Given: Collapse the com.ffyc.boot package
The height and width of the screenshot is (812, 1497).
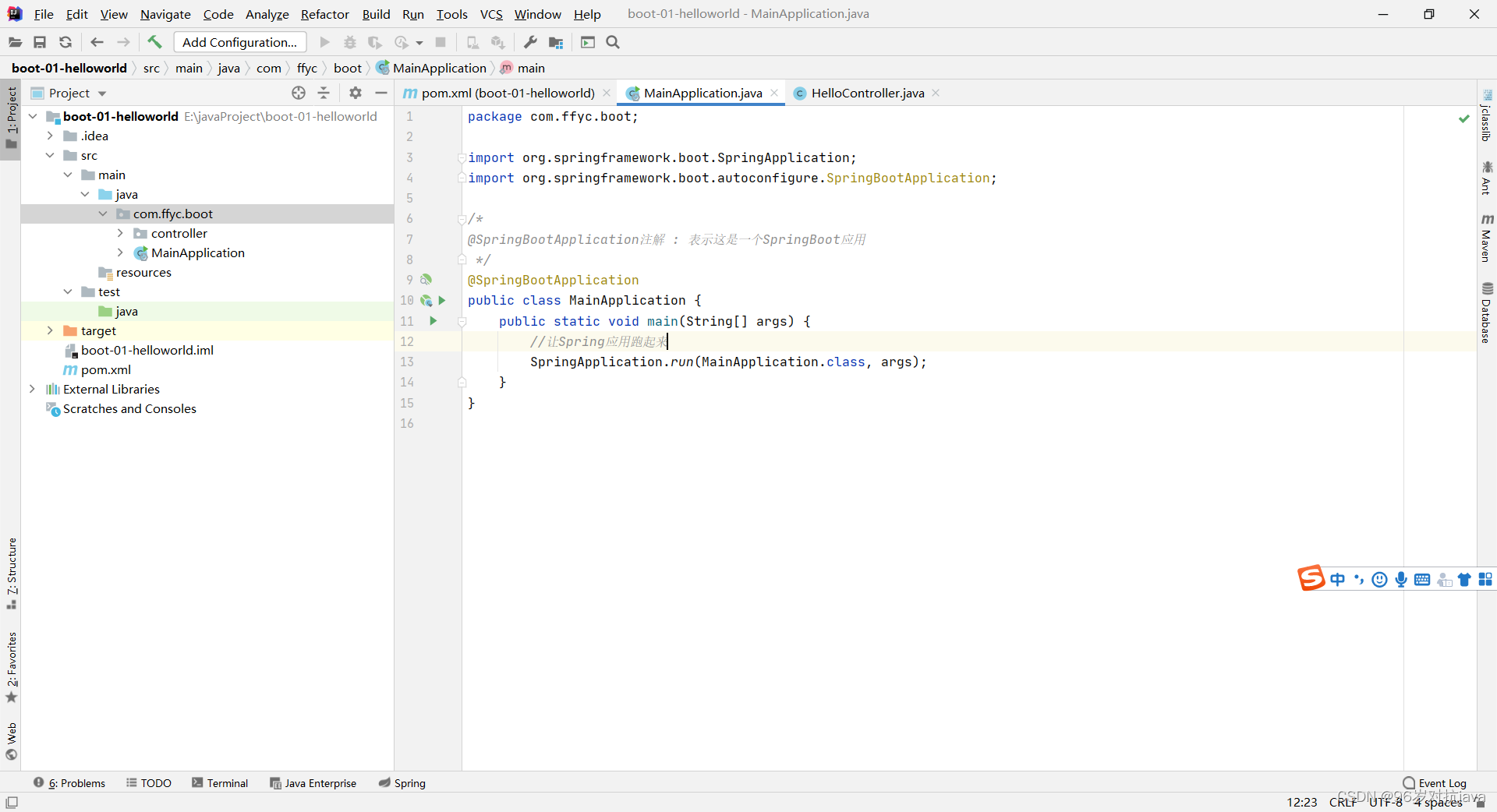Looking at the screenshot, I should [x=103, y=214].
